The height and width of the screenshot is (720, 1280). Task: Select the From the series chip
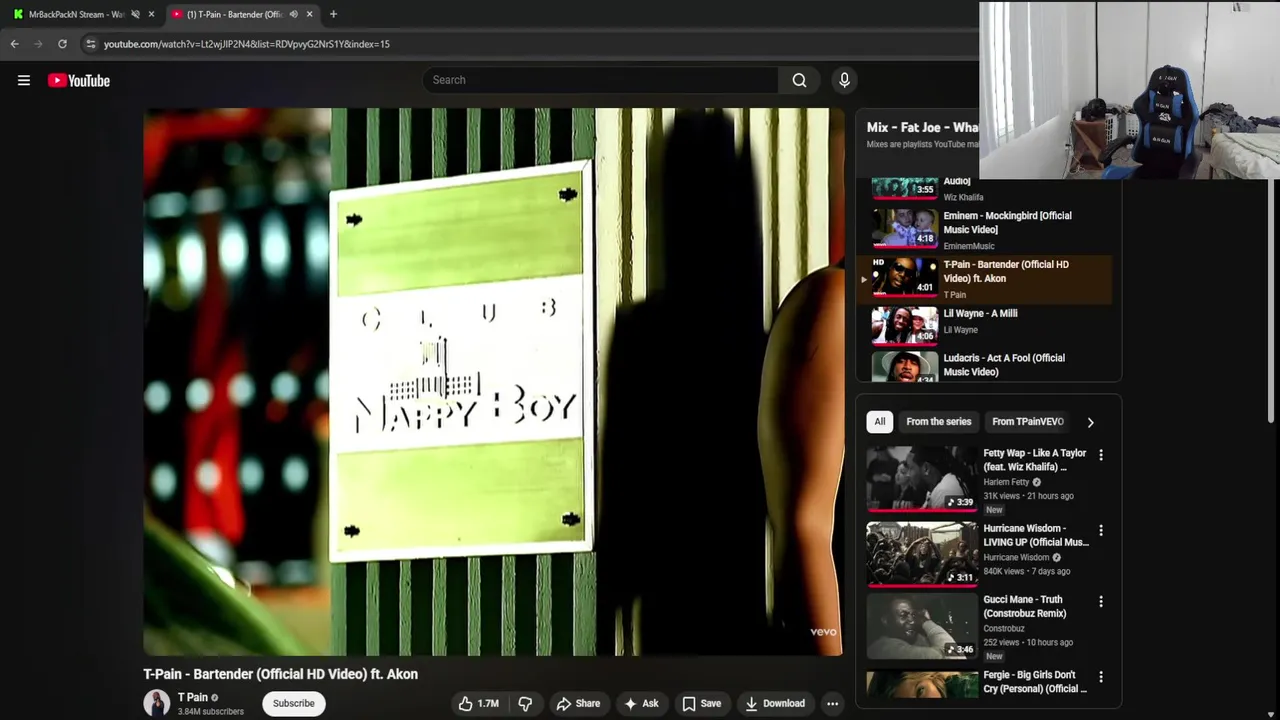(938, 421)
